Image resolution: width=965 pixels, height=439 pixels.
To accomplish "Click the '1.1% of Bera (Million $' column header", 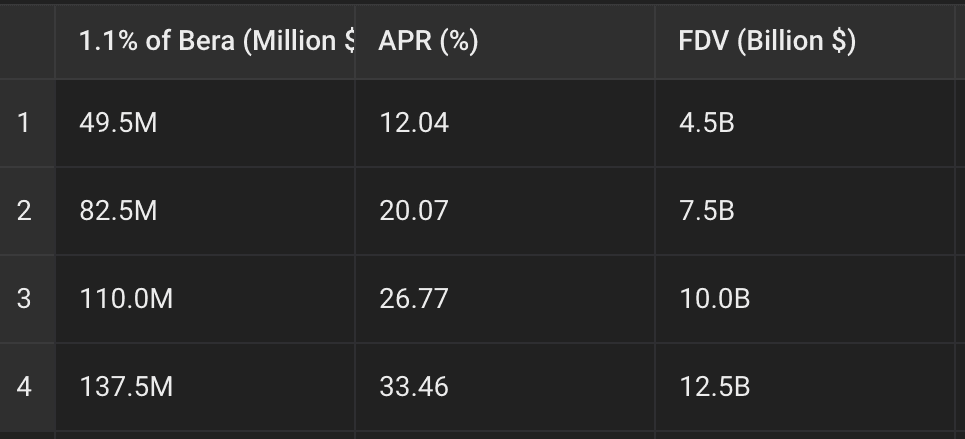I will 205,42.
